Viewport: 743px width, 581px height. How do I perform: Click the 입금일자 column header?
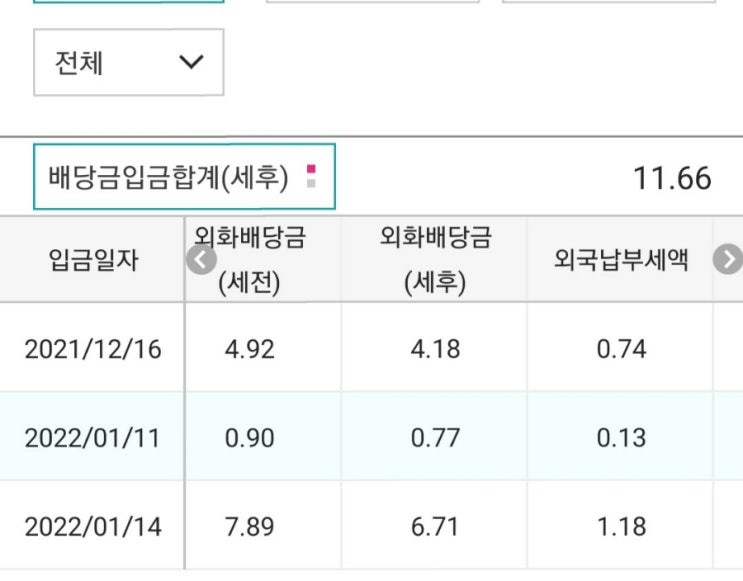point(93,261)
